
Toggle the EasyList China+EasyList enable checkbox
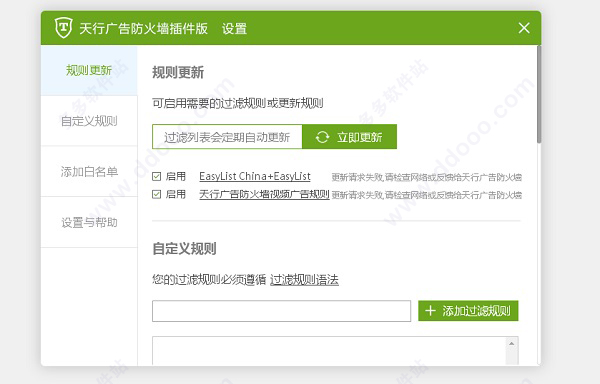click(x=157, y=176)
